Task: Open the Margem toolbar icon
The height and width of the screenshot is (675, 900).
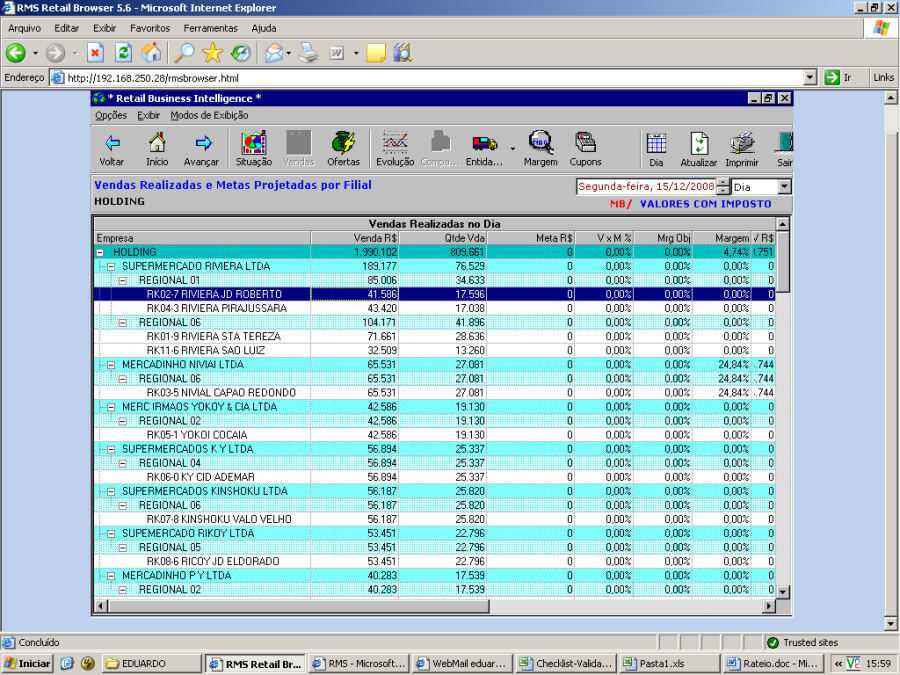Action: coord(541,143)
